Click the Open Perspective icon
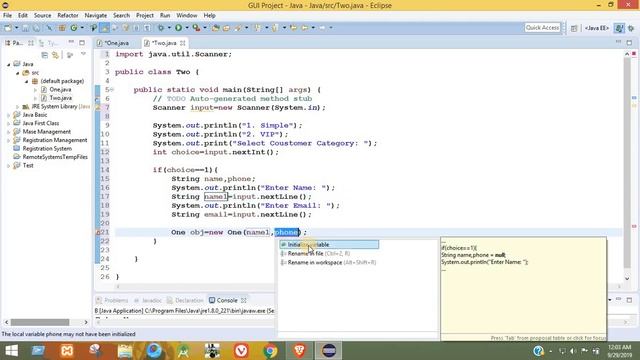Viewport: 640px width, 360px height. click(574, 28)
